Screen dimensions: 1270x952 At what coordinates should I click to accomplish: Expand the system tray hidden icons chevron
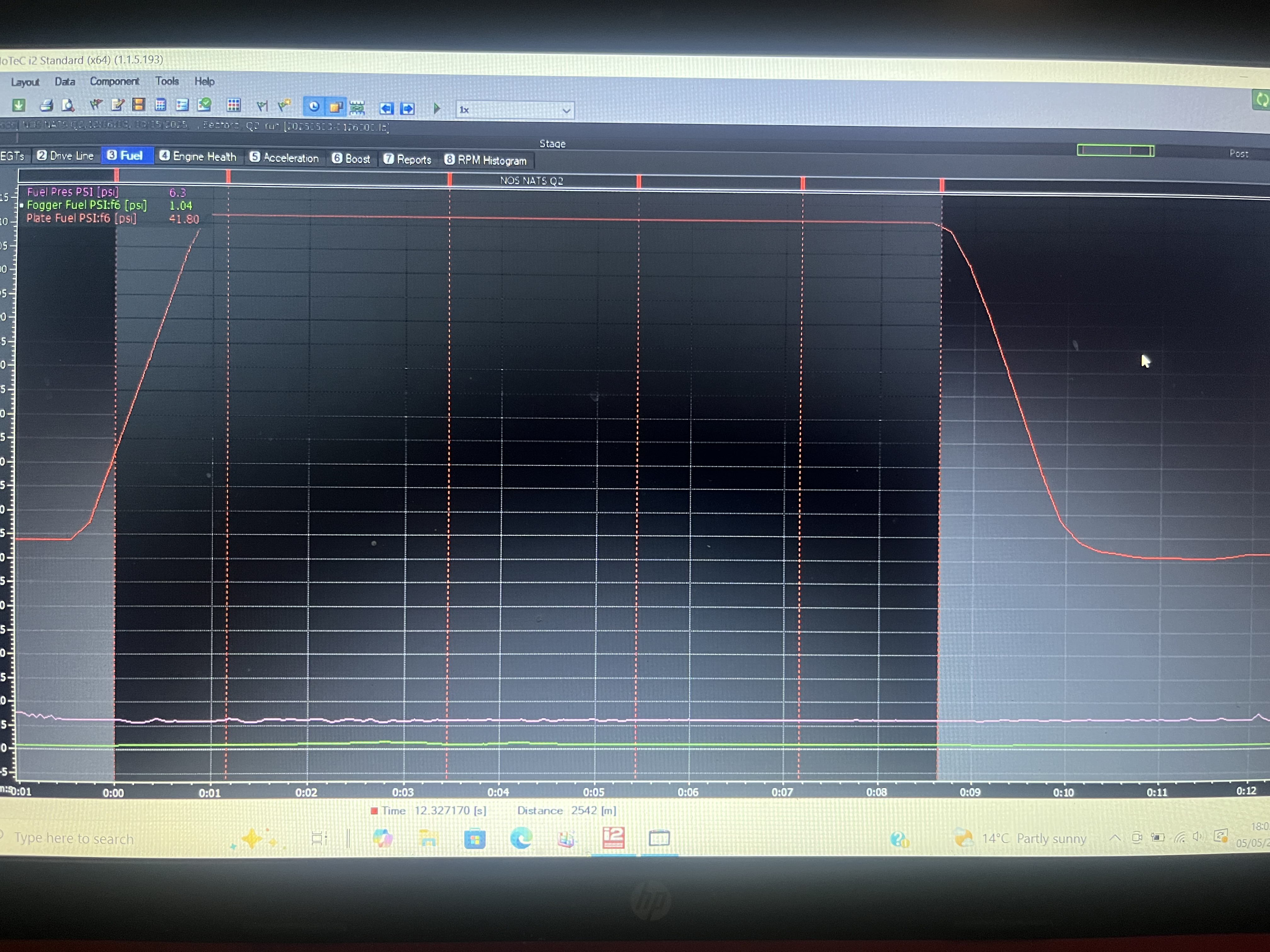1114,838
